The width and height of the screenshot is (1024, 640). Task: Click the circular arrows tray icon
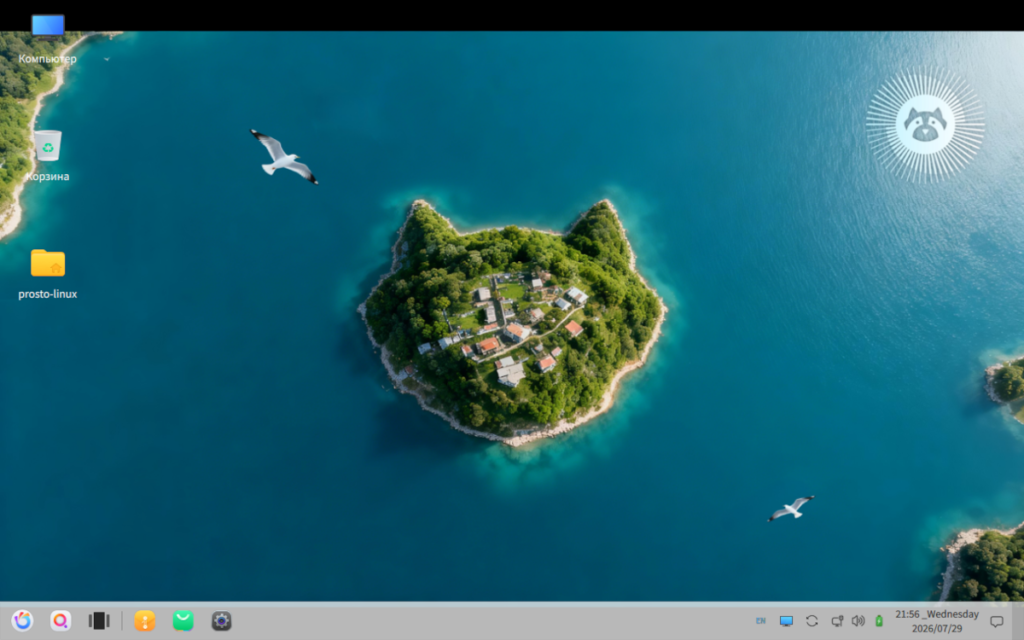coord(812,621)
